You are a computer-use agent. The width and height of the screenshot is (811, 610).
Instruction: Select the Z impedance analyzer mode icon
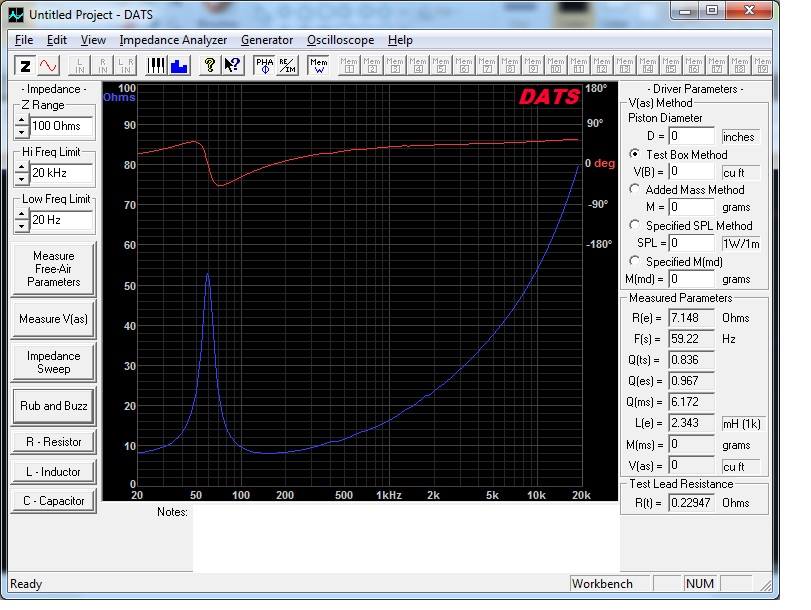(25, 66)
